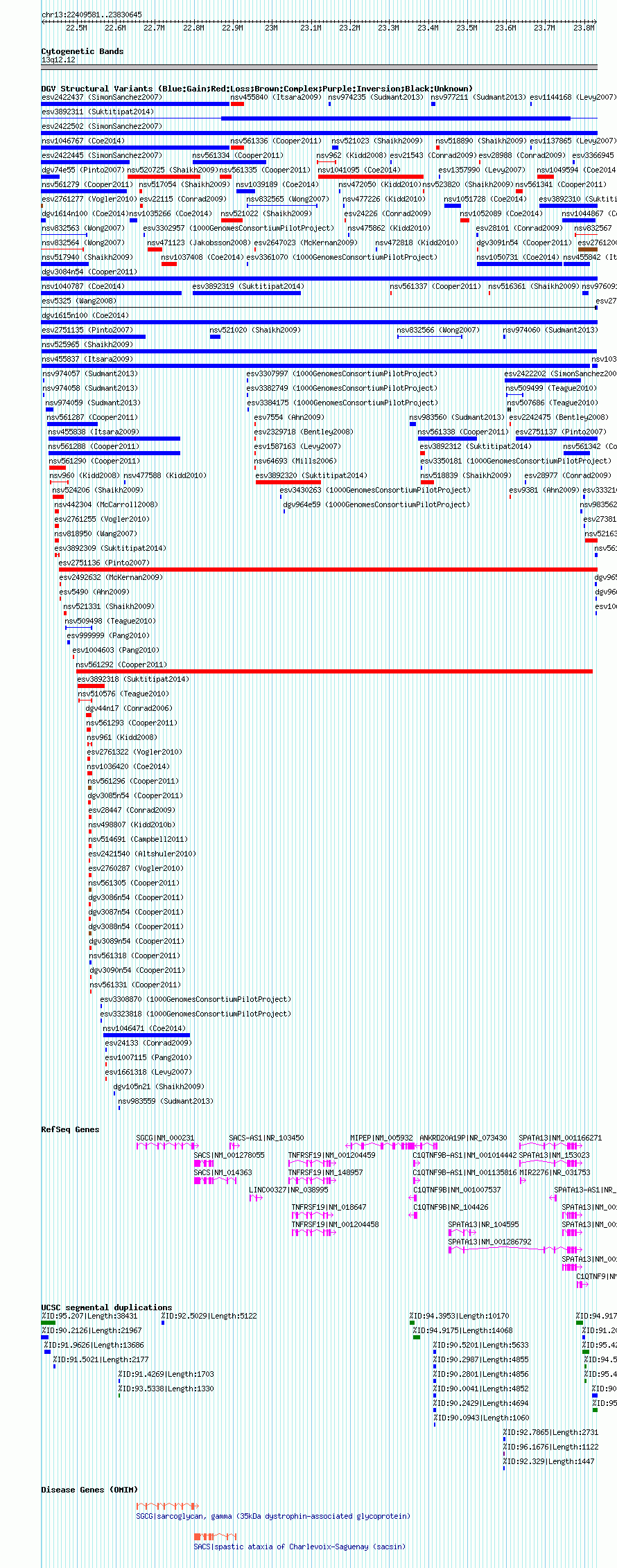Click variant dgv44n17 (Conrad2006)
Screen dimensions: 617x1568
point(129,708)
